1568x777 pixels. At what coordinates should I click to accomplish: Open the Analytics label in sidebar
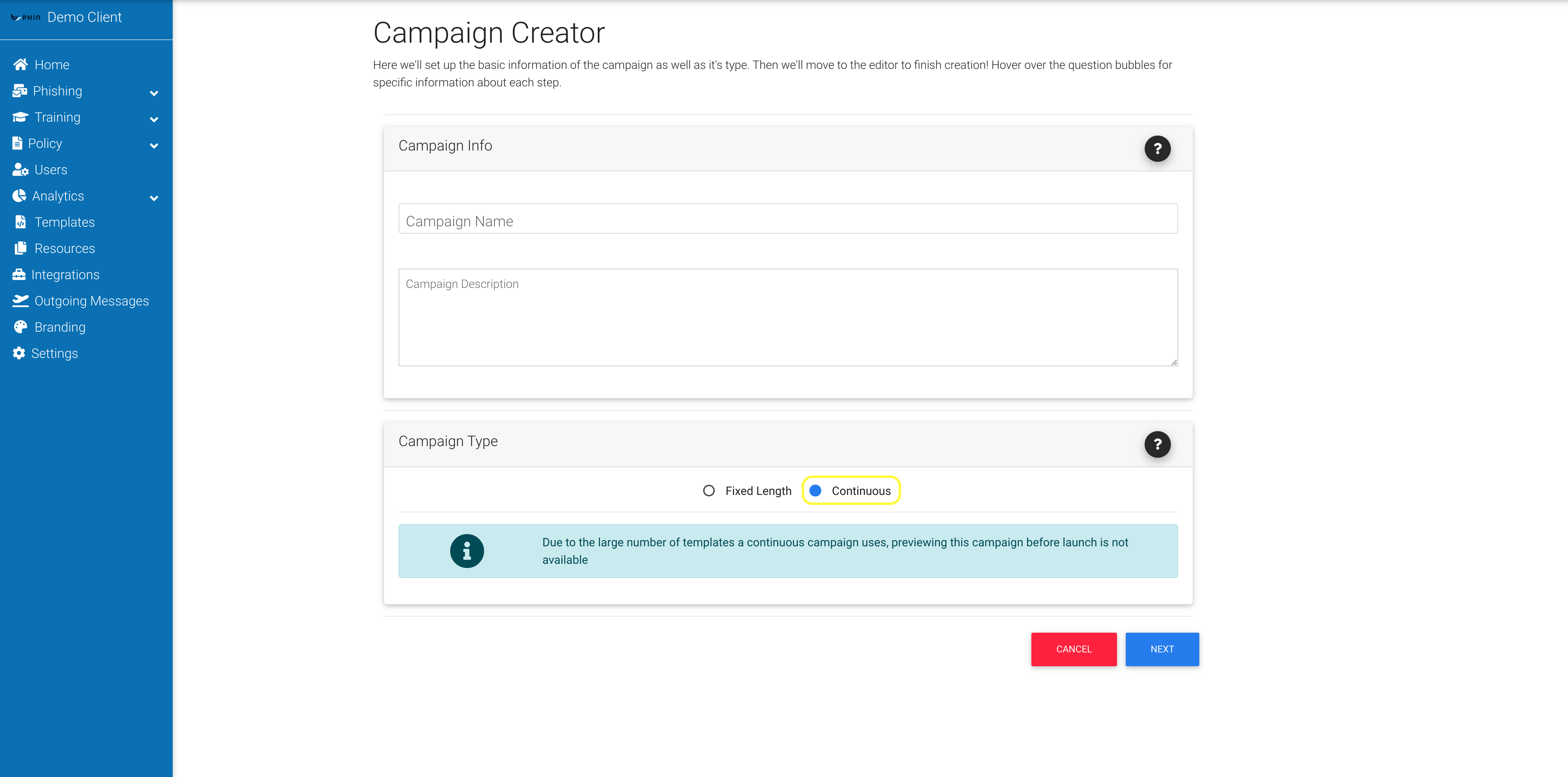(58, 196)
